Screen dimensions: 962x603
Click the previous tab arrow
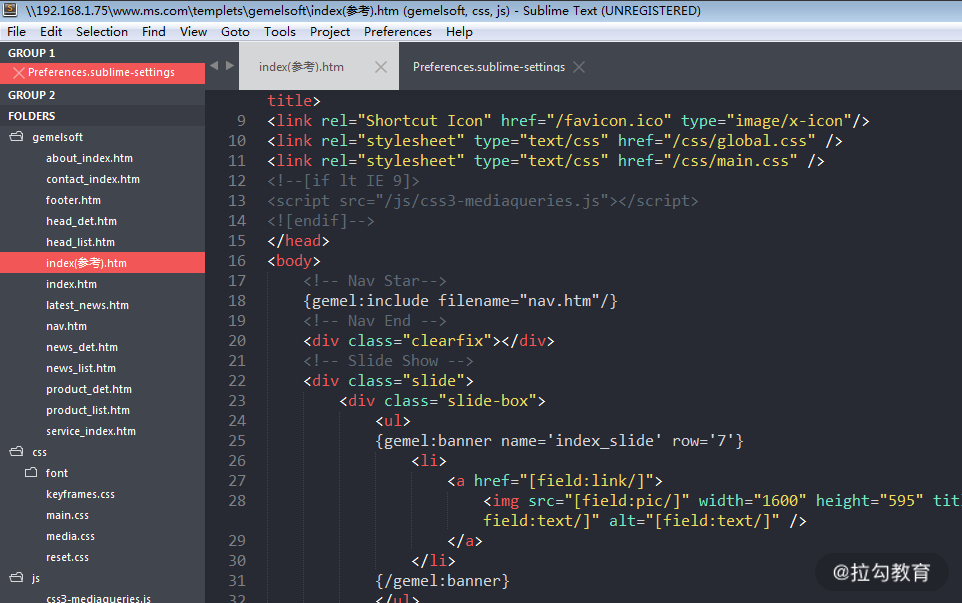coord(214,65)
